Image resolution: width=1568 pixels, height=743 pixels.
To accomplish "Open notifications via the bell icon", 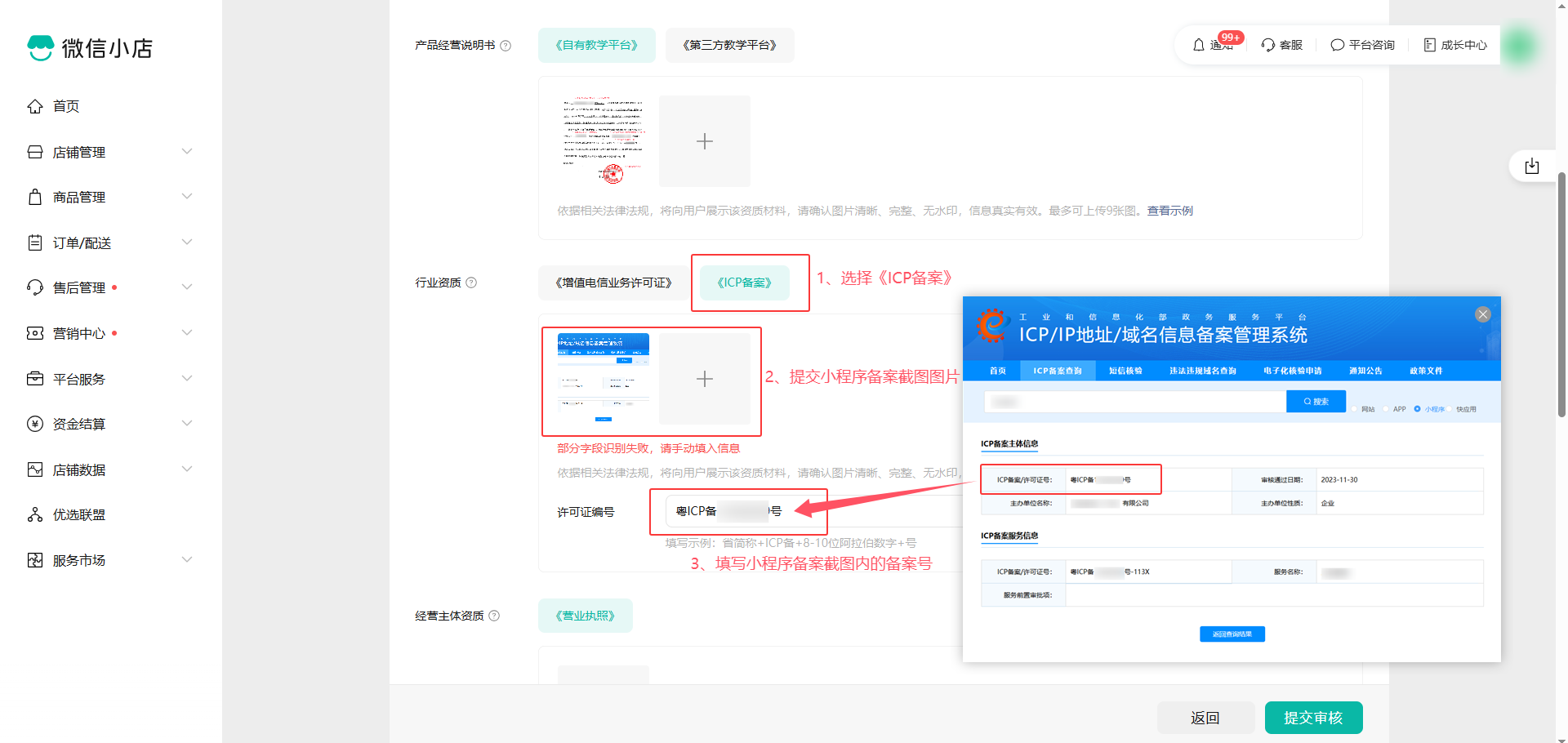I will pyautogui.click(x=1199, y=45).
